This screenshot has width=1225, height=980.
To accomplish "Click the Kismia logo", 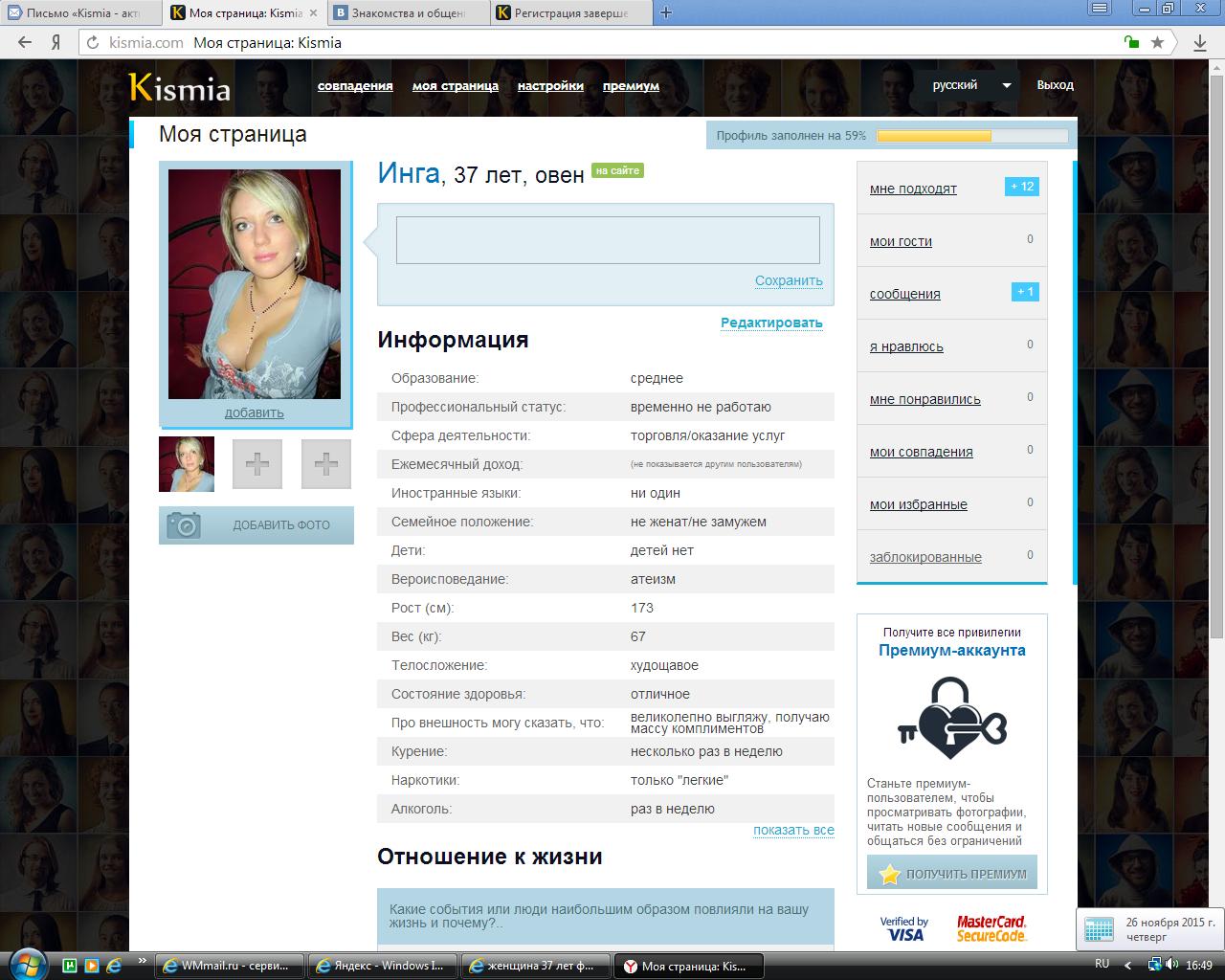I will point(180,87).
